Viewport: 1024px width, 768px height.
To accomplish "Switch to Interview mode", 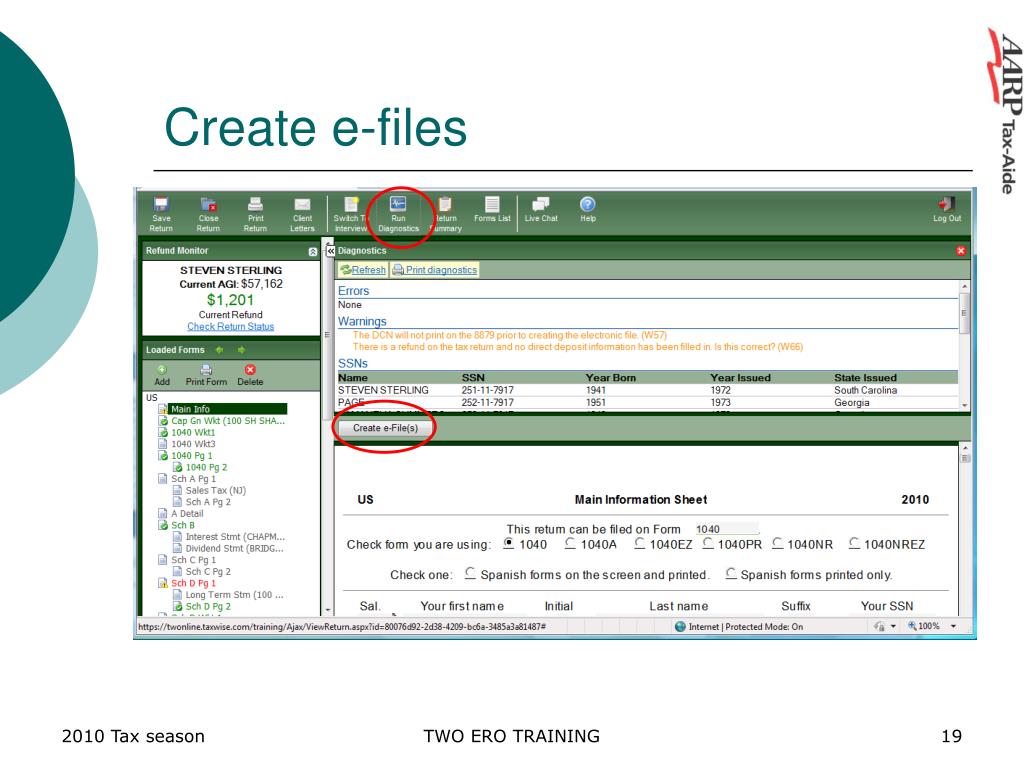I will [x=351, y=214].
